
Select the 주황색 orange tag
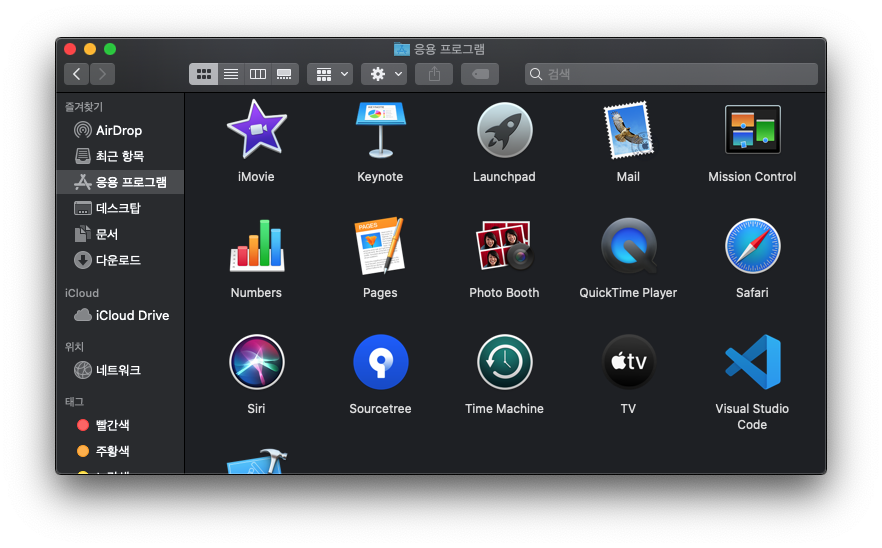[x=120, y=451]
